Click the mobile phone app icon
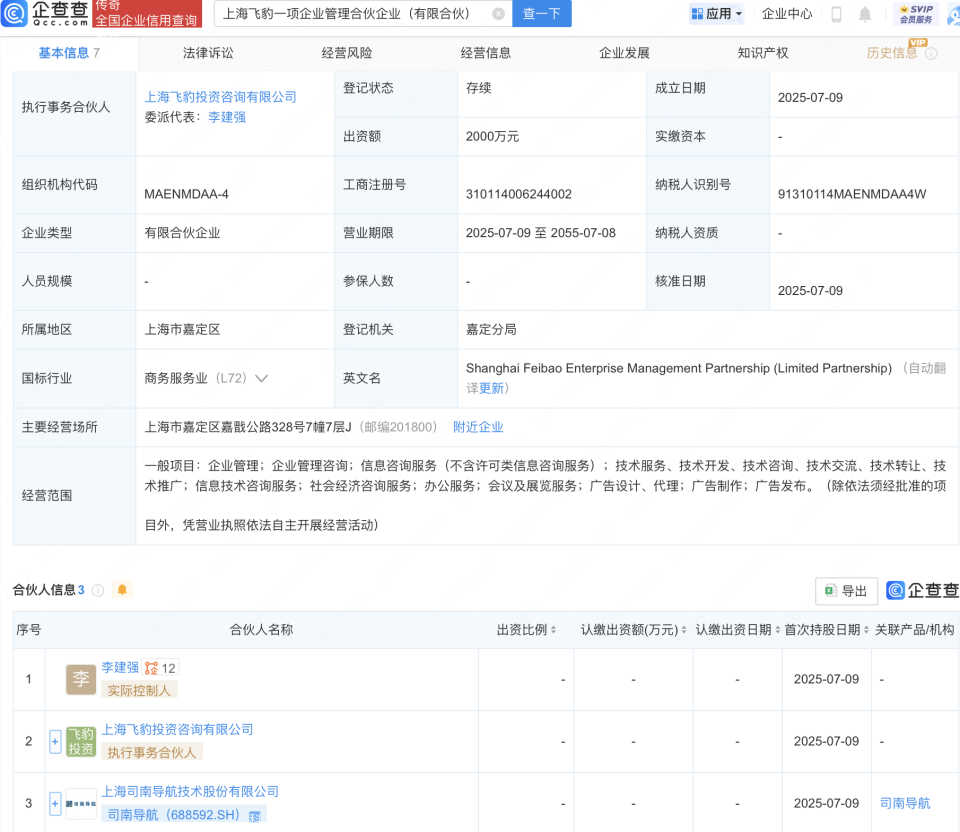 [836, 14]
